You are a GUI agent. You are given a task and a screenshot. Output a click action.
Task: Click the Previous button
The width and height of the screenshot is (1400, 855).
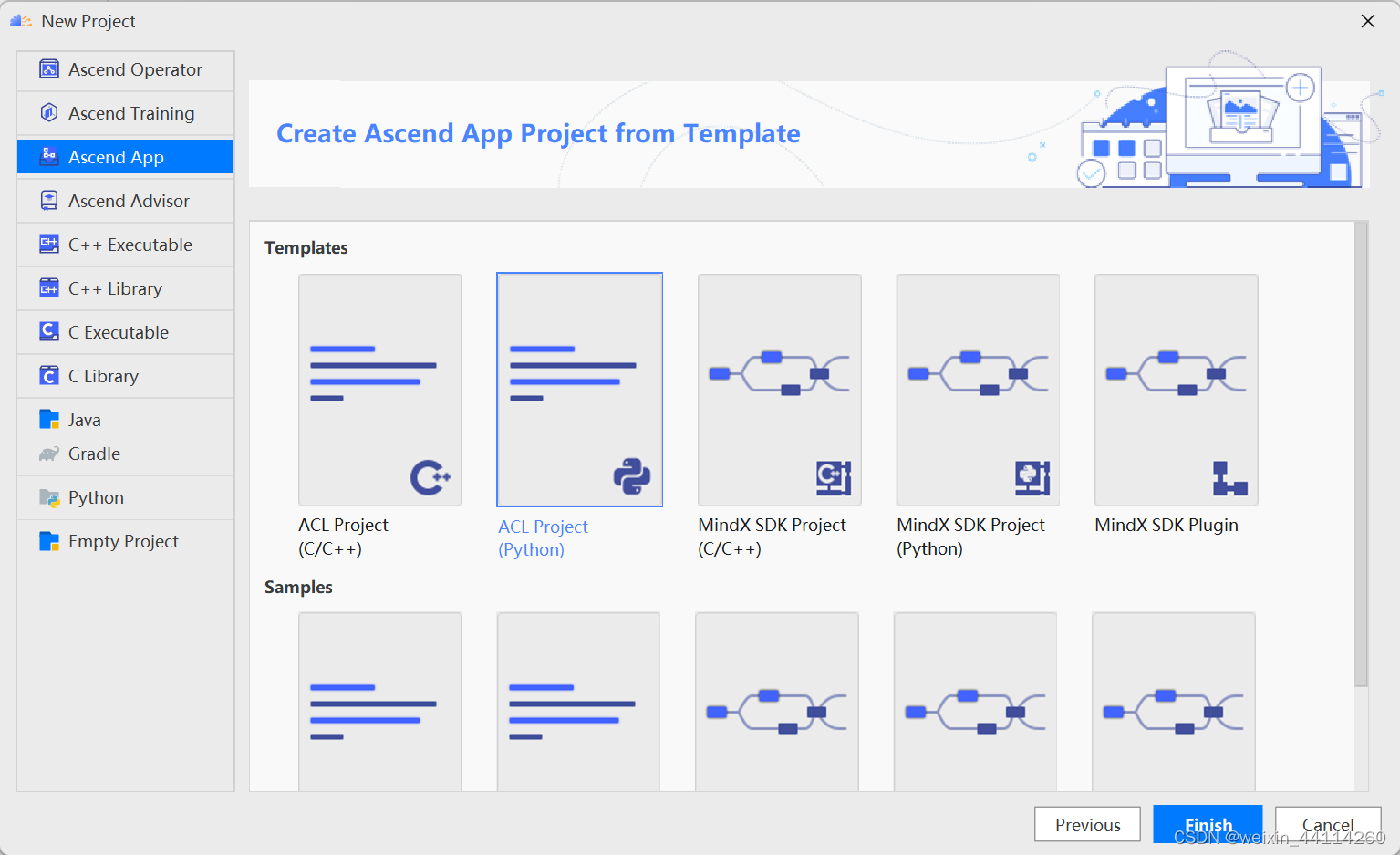[x=1087, y=825]
